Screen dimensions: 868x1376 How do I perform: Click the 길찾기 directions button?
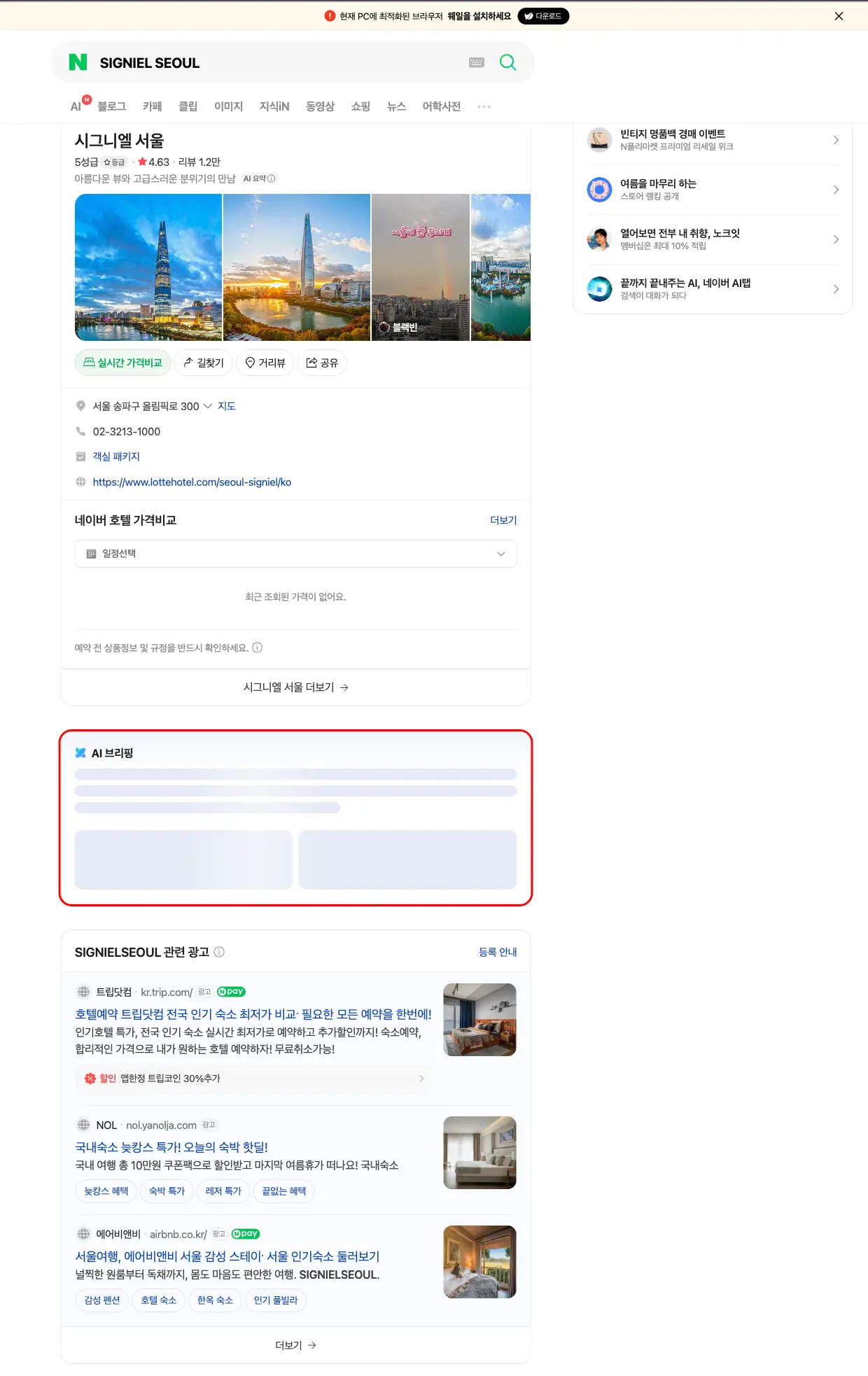tap(204, 363)
